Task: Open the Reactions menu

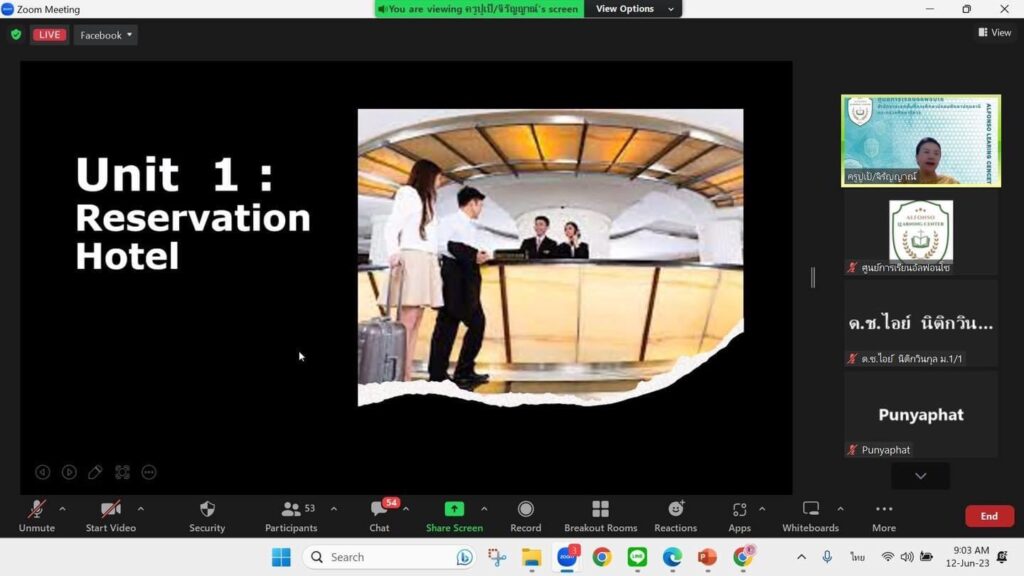Action: [675, 516]
